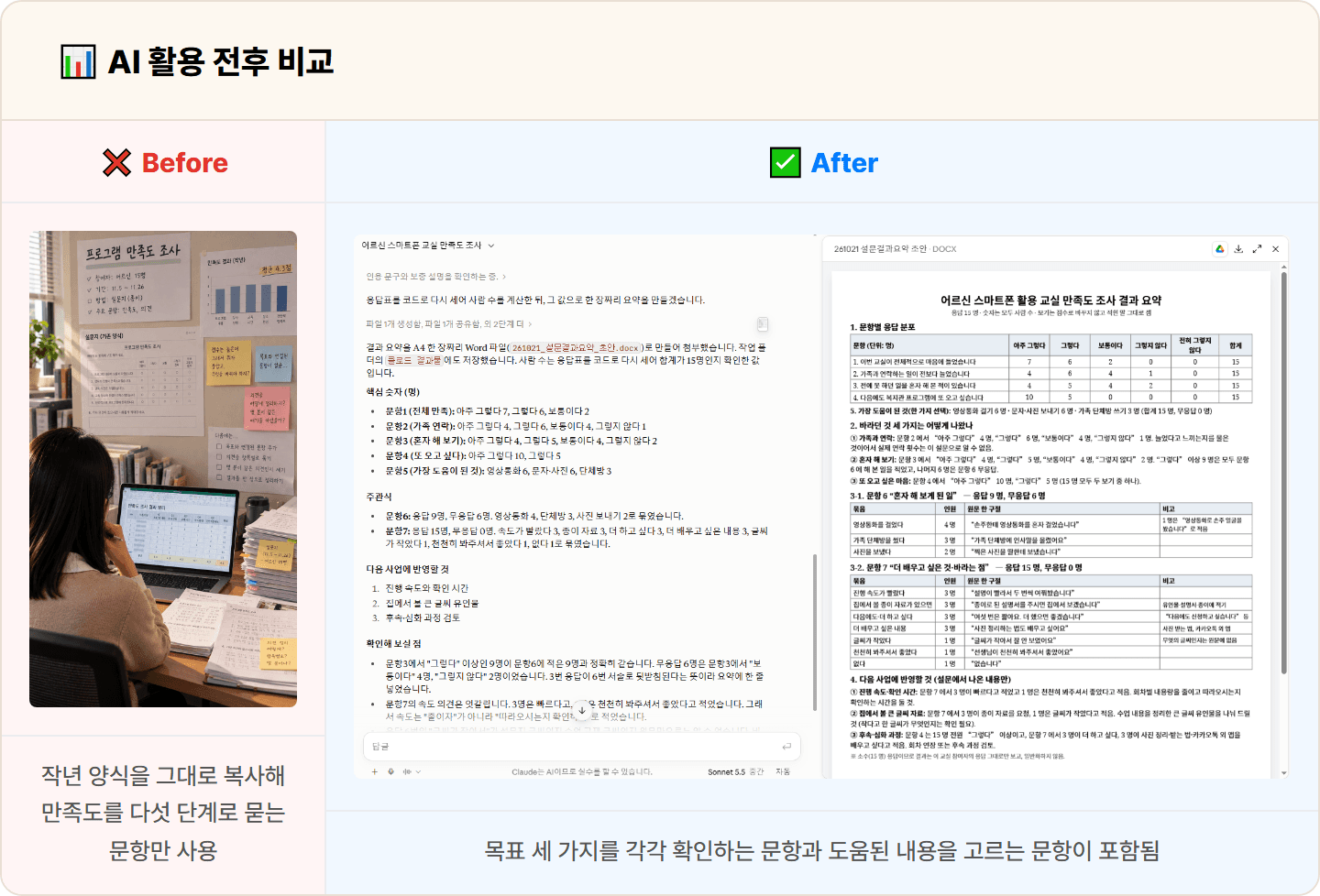Download the DOCX preview file

click(1238, 249)
